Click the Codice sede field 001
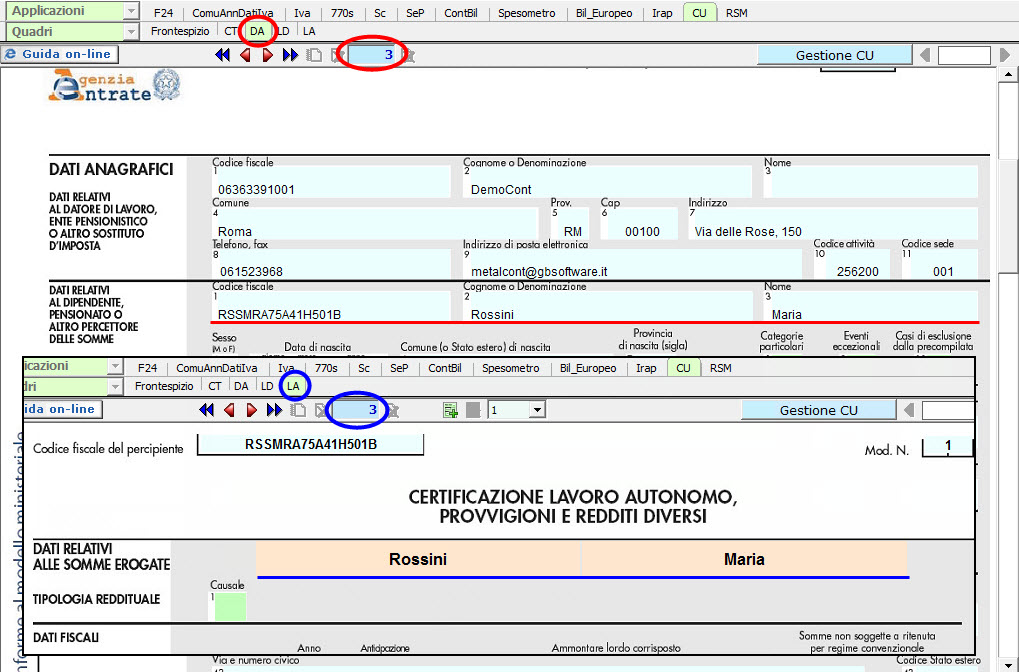1019x672 pixels. [940, 264]
